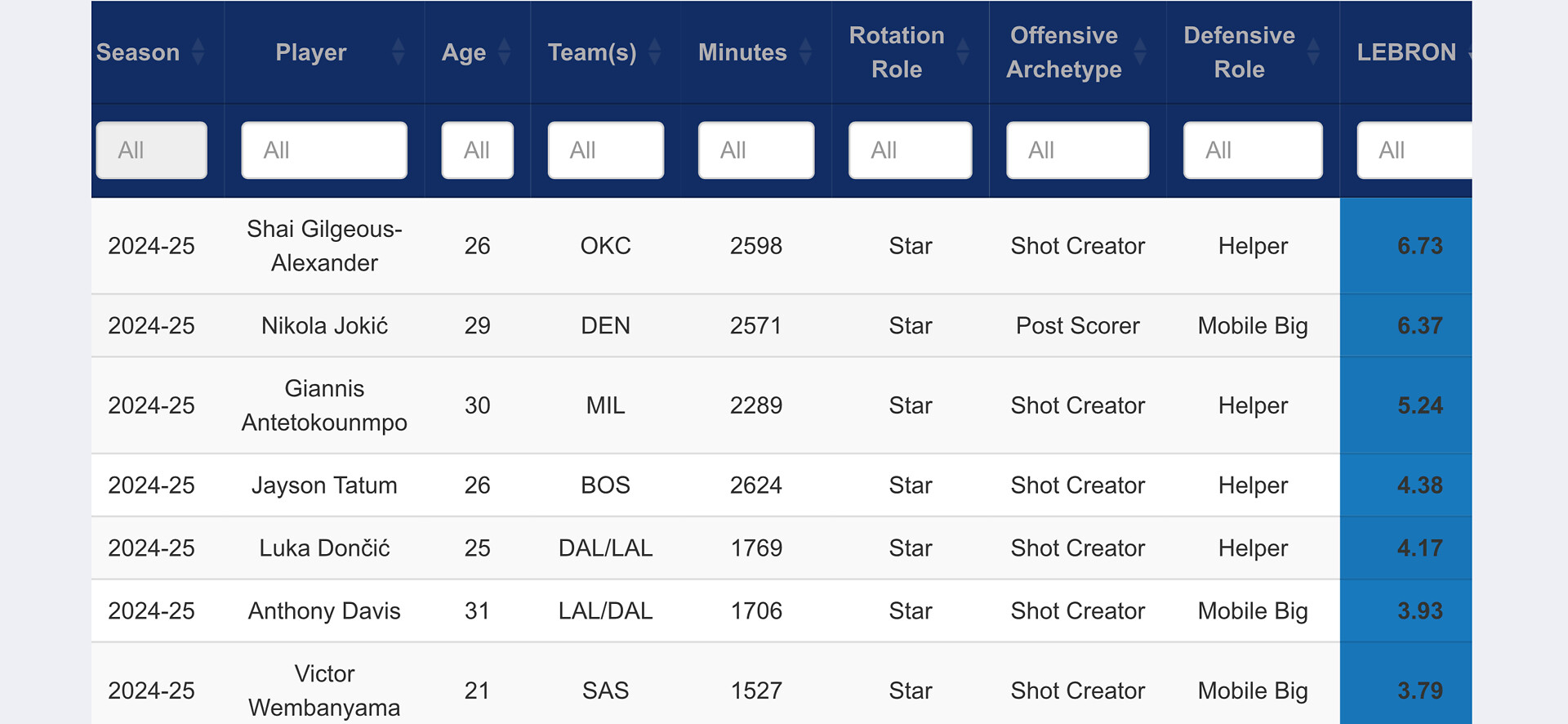Click the Team(s) filter field

[x=605, y=150]
